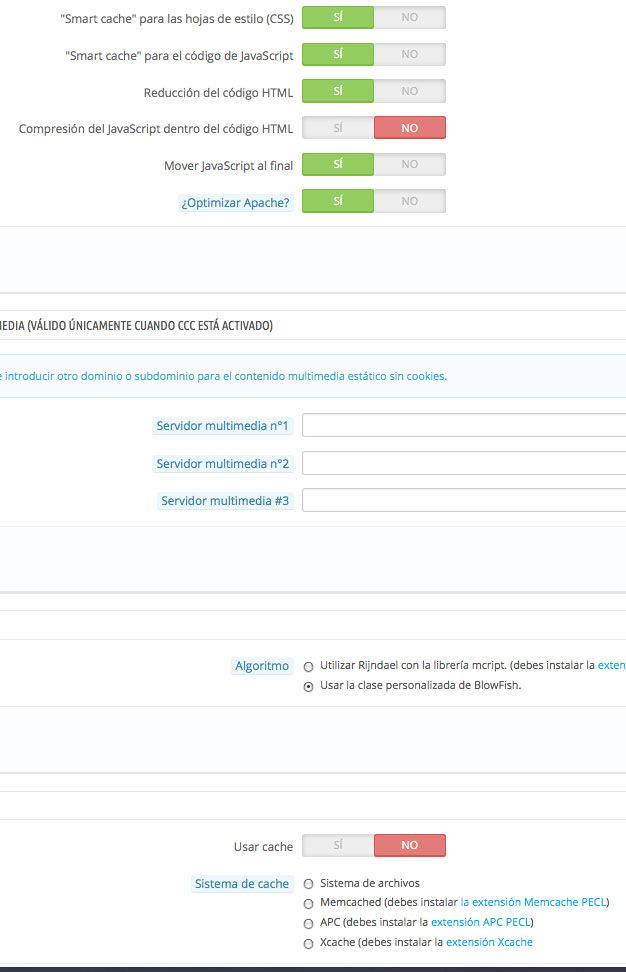Image resolution: width=626 pixels, height=972 pixels.
Task: Click NO for Usar cache
Action: [410, 845]
